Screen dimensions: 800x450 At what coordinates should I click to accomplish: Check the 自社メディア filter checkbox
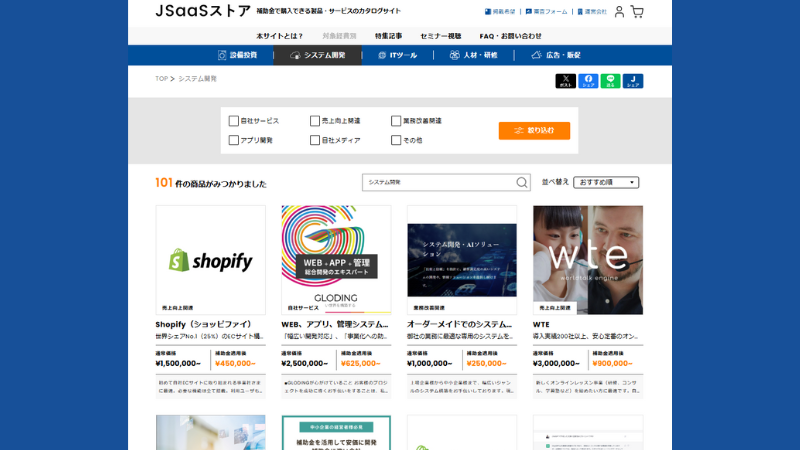(314, 140)
